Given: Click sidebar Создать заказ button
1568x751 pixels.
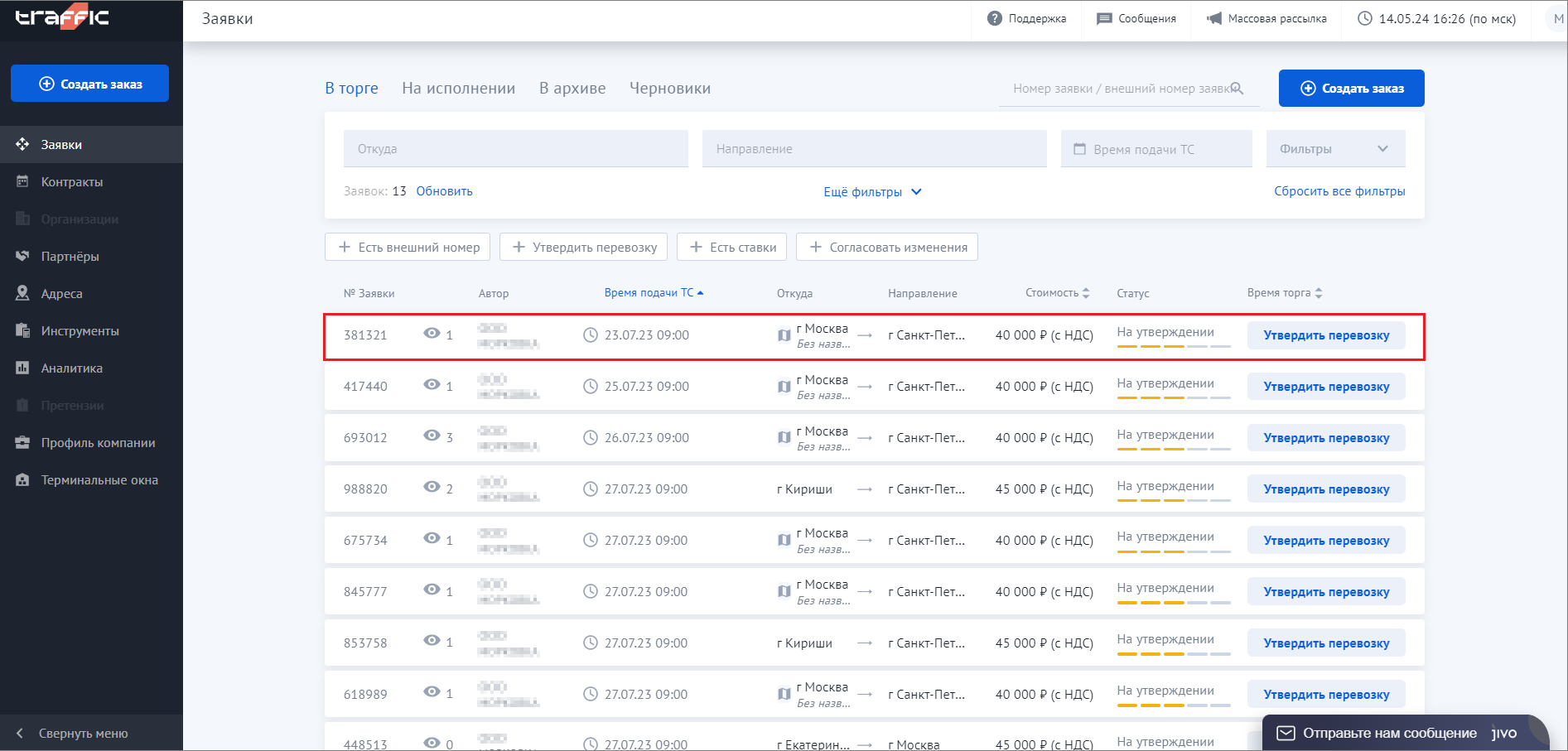Looking at the screenshot, I should pos(89,84).
